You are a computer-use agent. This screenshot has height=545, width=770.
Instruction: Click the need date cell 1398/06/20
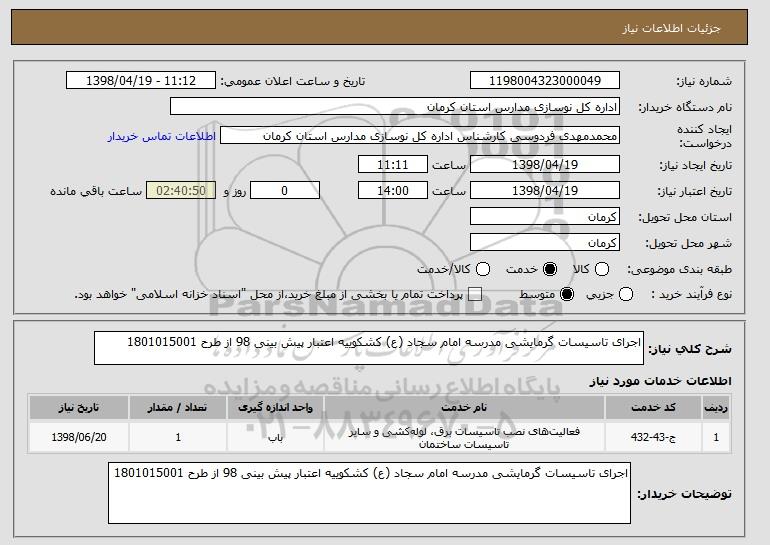(x=79, y=437)
